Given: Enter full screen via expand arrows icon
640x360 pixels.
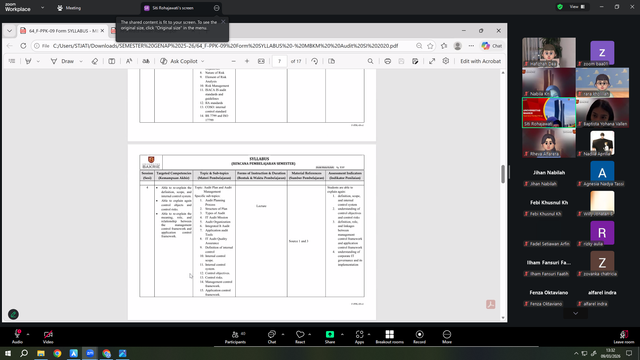Looking at the screenshot, I should 432,61.
